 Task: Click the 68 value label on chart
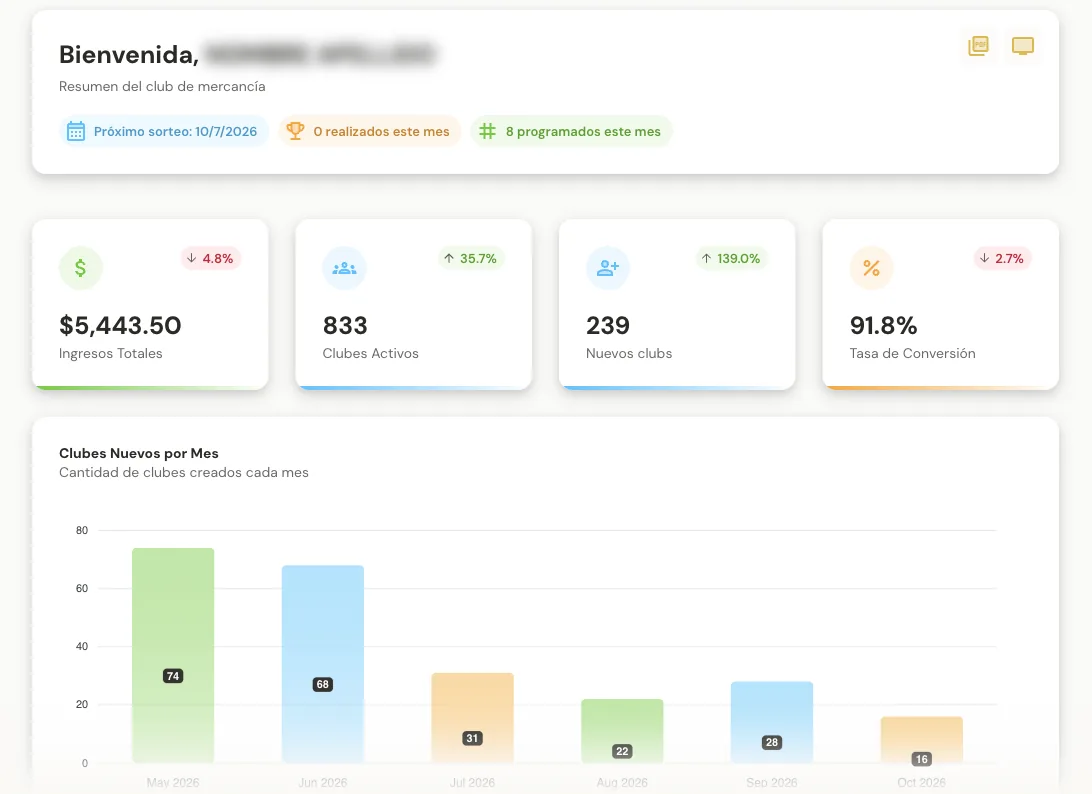click(x=322, y=685)
